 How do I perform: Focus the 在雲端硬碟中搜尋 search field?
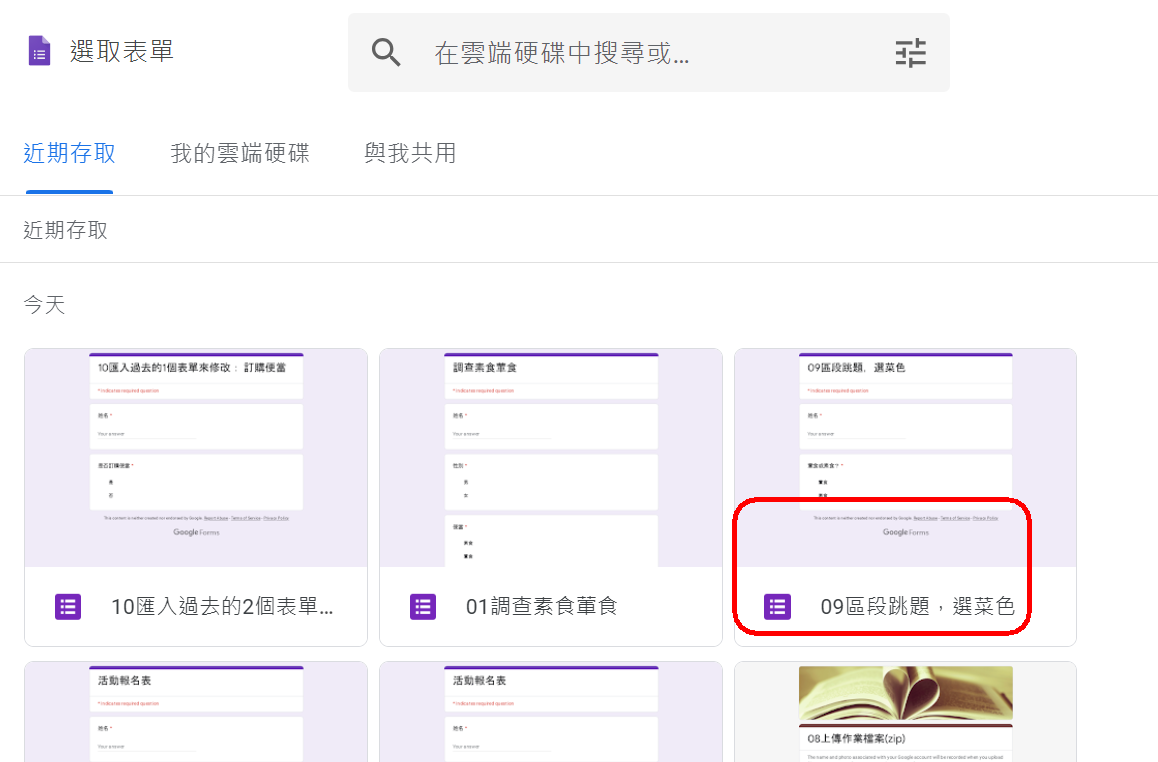tap(640, 52)
